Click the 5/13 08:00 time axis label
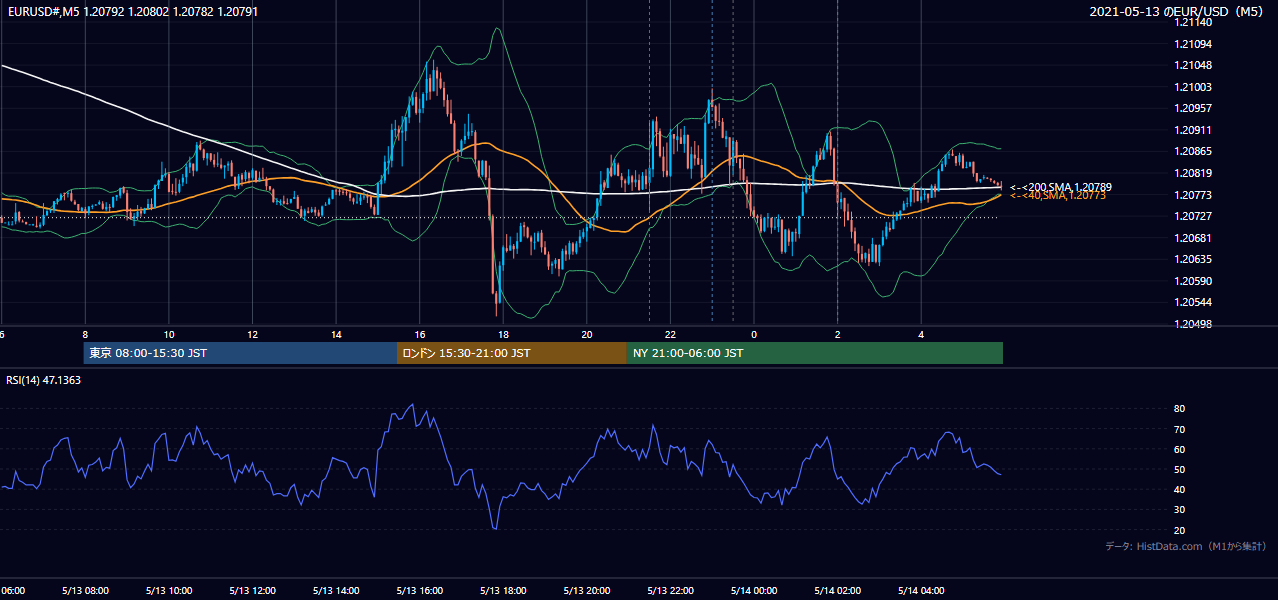 click(x=85, y=591)
